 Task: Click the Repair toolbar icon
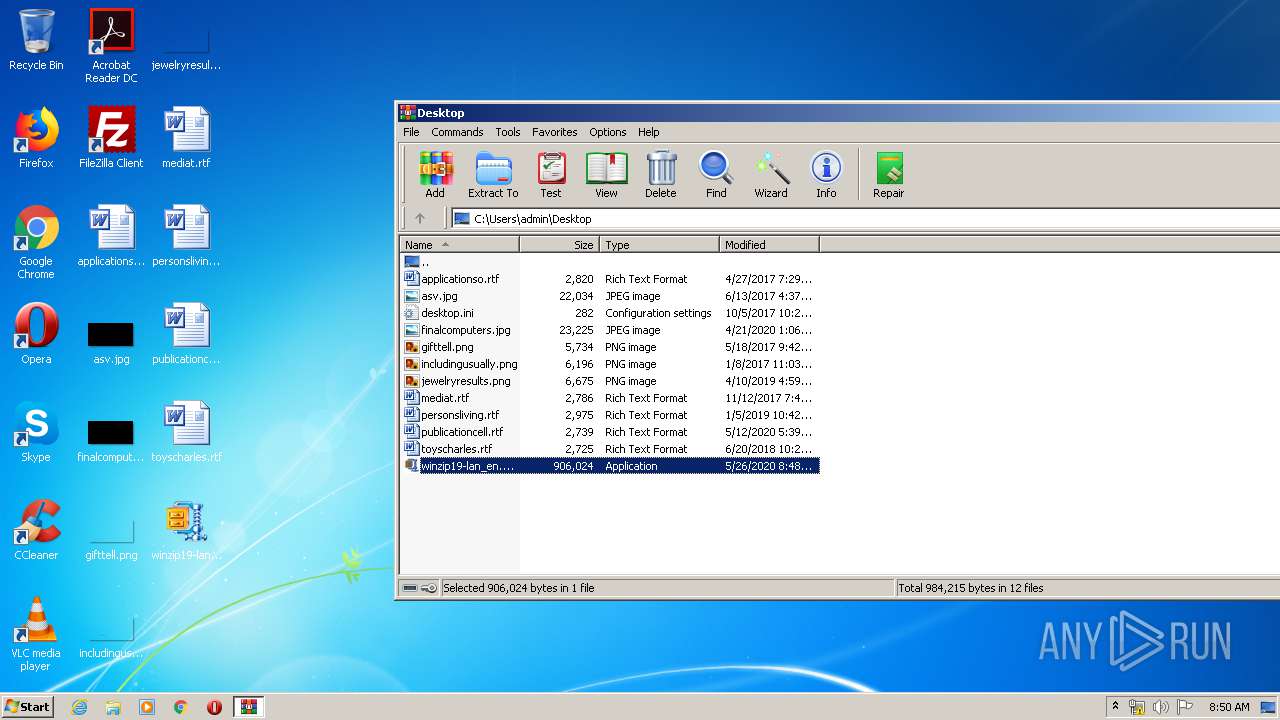[x=888, y=175]
